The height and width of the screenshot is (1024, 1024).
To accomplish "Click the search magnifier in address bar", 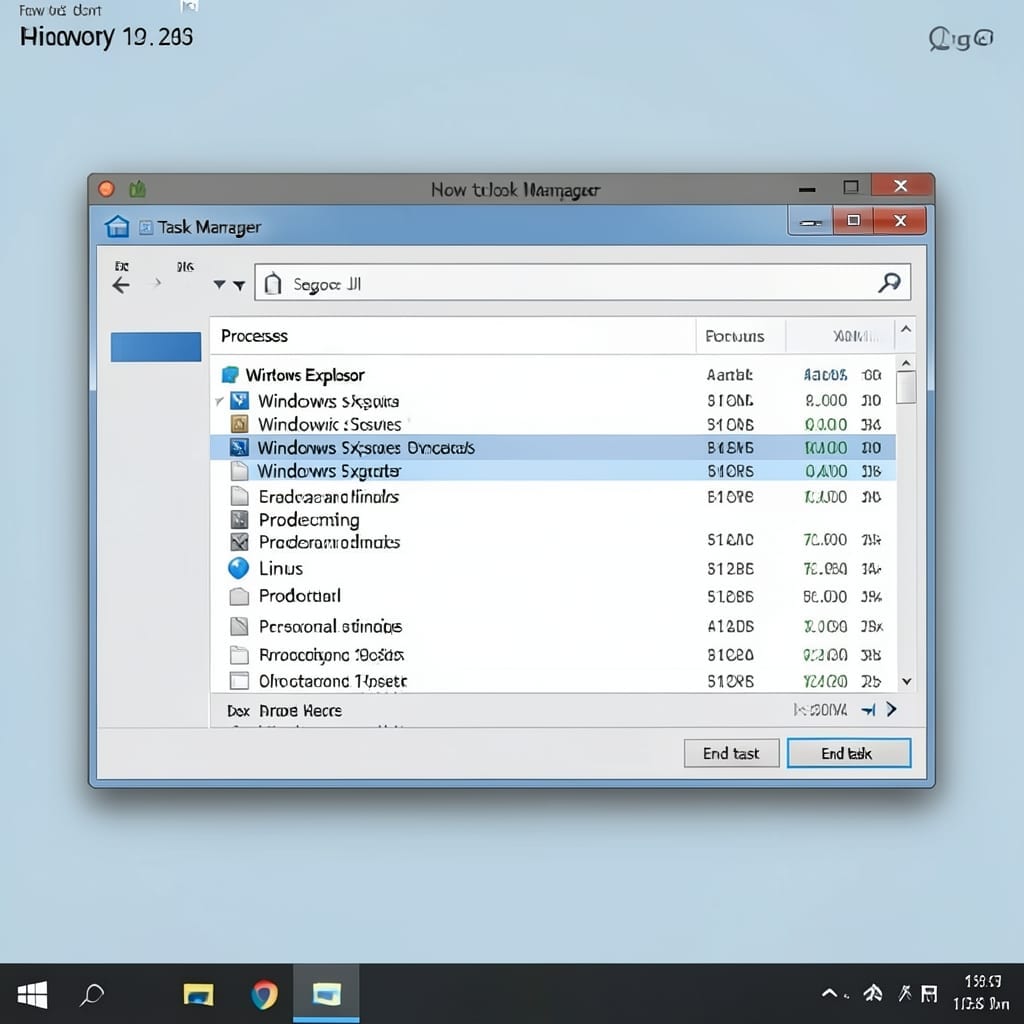I will pos(889,283).
